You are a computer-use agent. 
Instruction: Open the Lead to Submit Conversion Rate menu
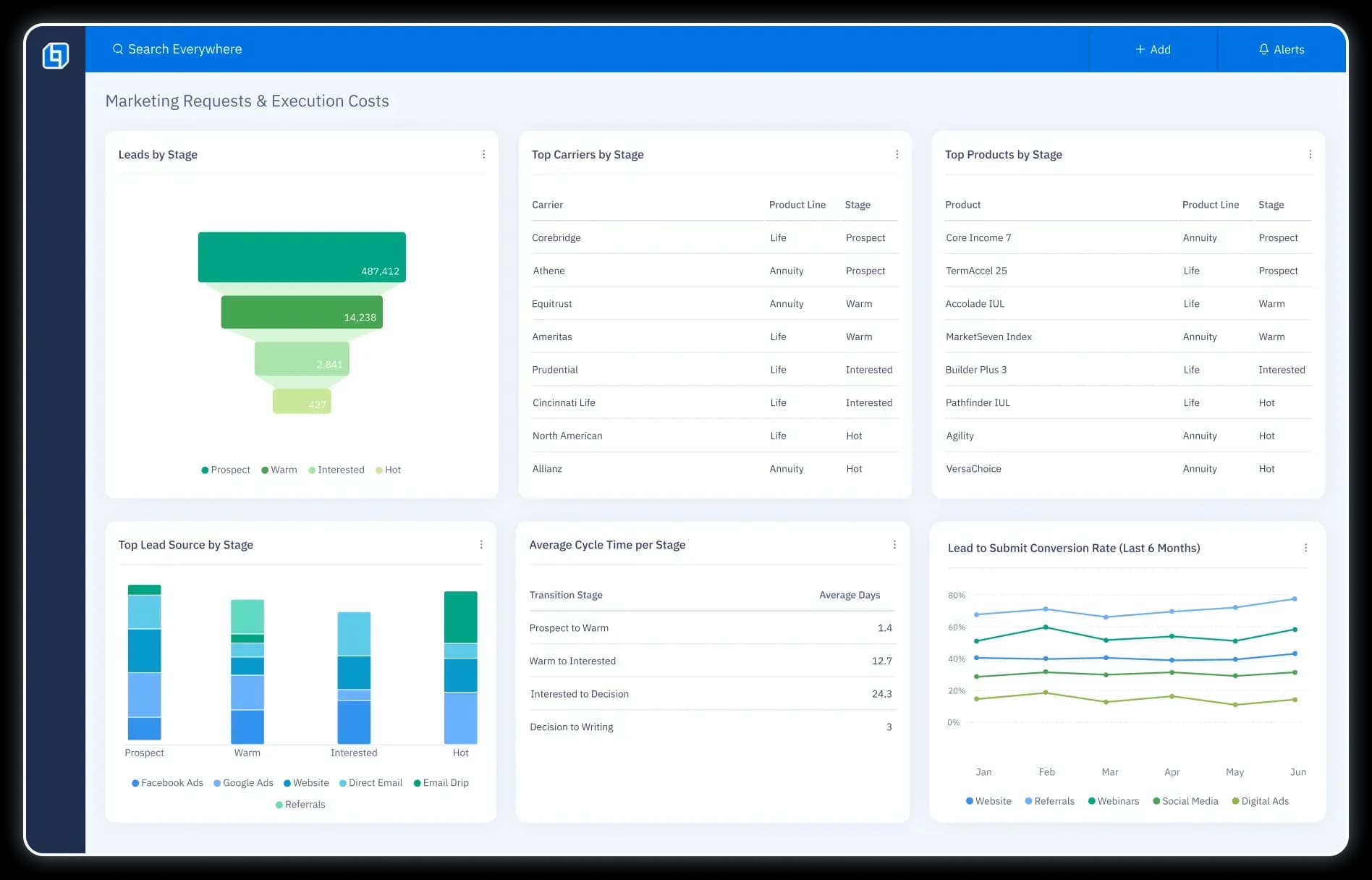1305,548
